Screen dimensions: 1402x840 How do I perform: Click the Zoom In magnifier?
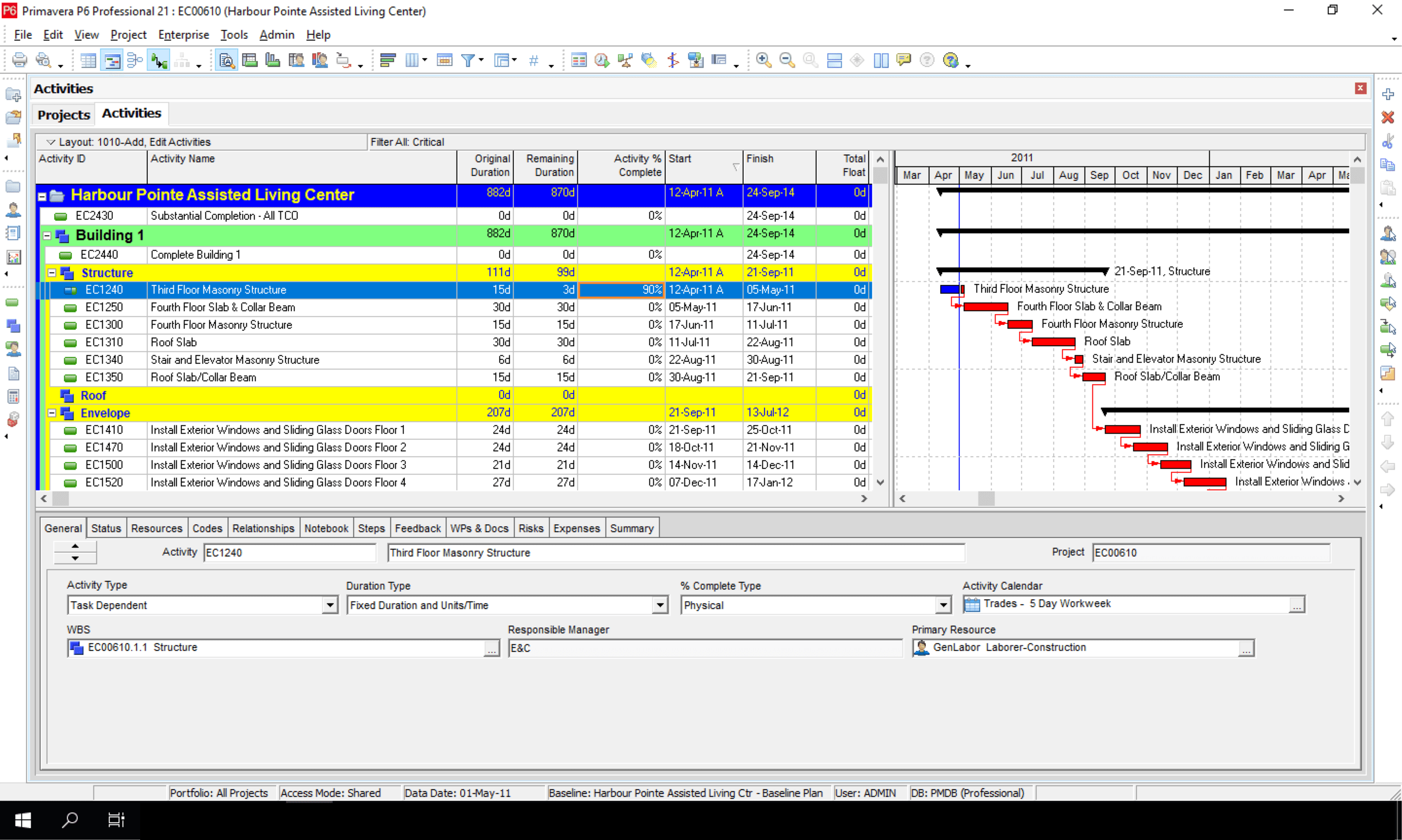tap(763, 60)
